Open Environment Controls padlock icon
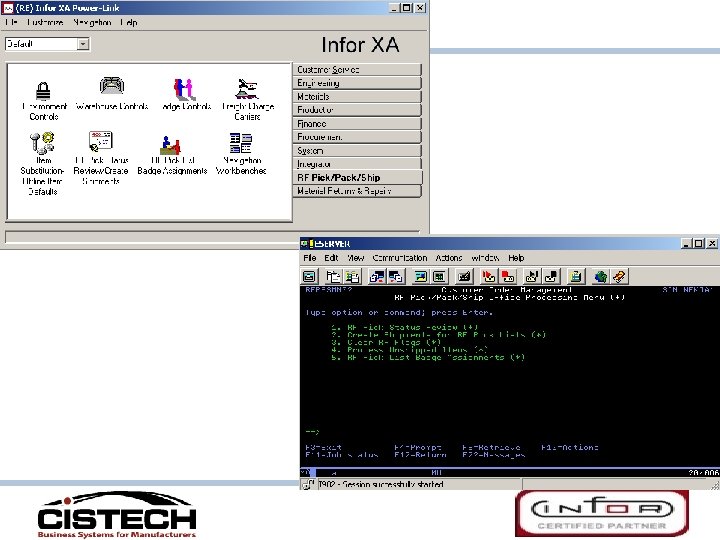This screenshot has height=540, width=720. [43, 91]
